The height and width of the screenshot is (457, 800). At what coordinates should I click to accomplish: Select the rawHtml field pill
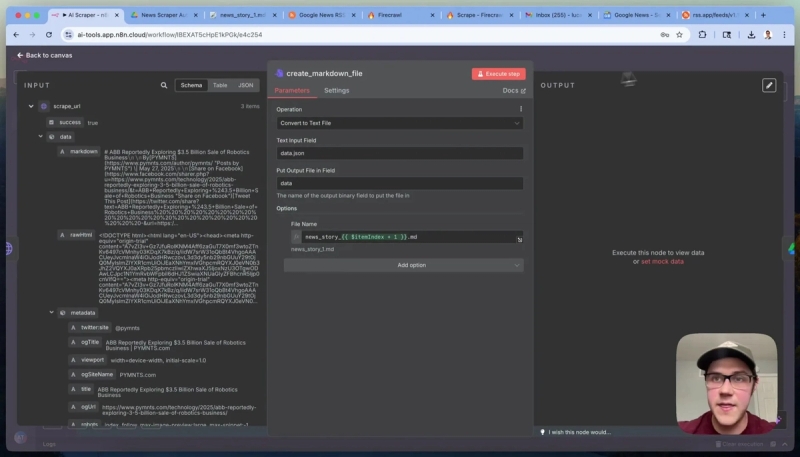pyautogui.click(x=76, y=235)
